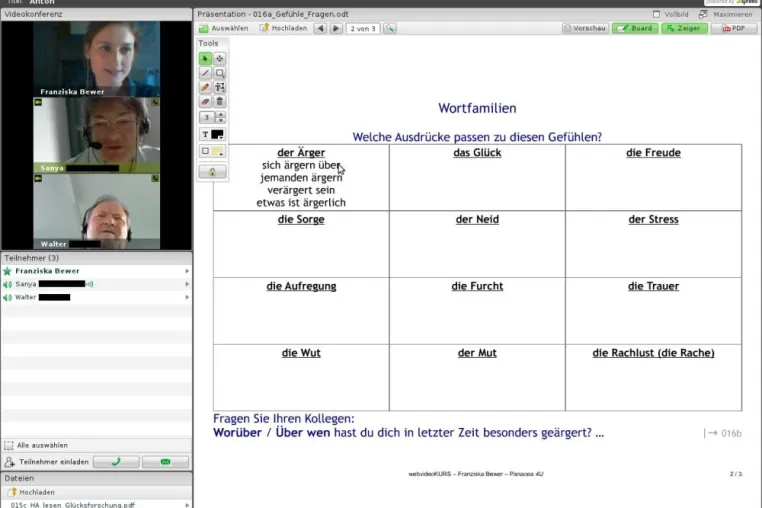This screenshot has height=508, width=762.
Task: Expand options for Franziska Bewer participant
Action: click(187, 271)
